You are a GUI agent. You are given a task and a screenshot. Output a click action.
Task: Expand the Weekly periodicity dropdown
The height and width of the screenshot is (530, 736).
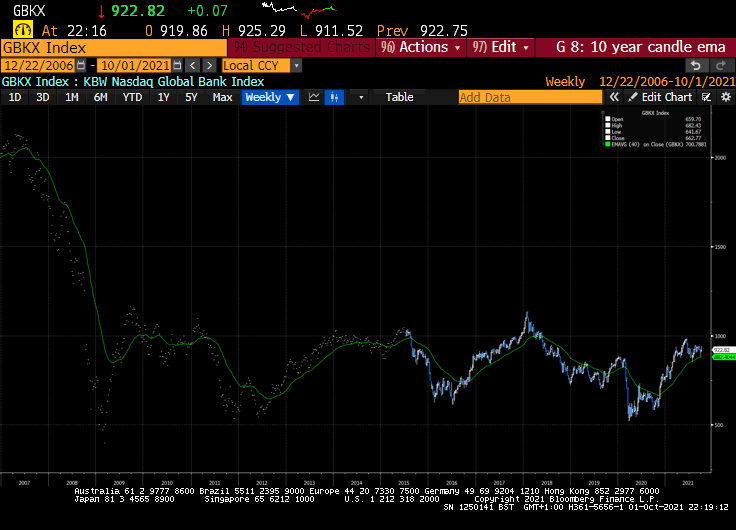coord(270,97)
